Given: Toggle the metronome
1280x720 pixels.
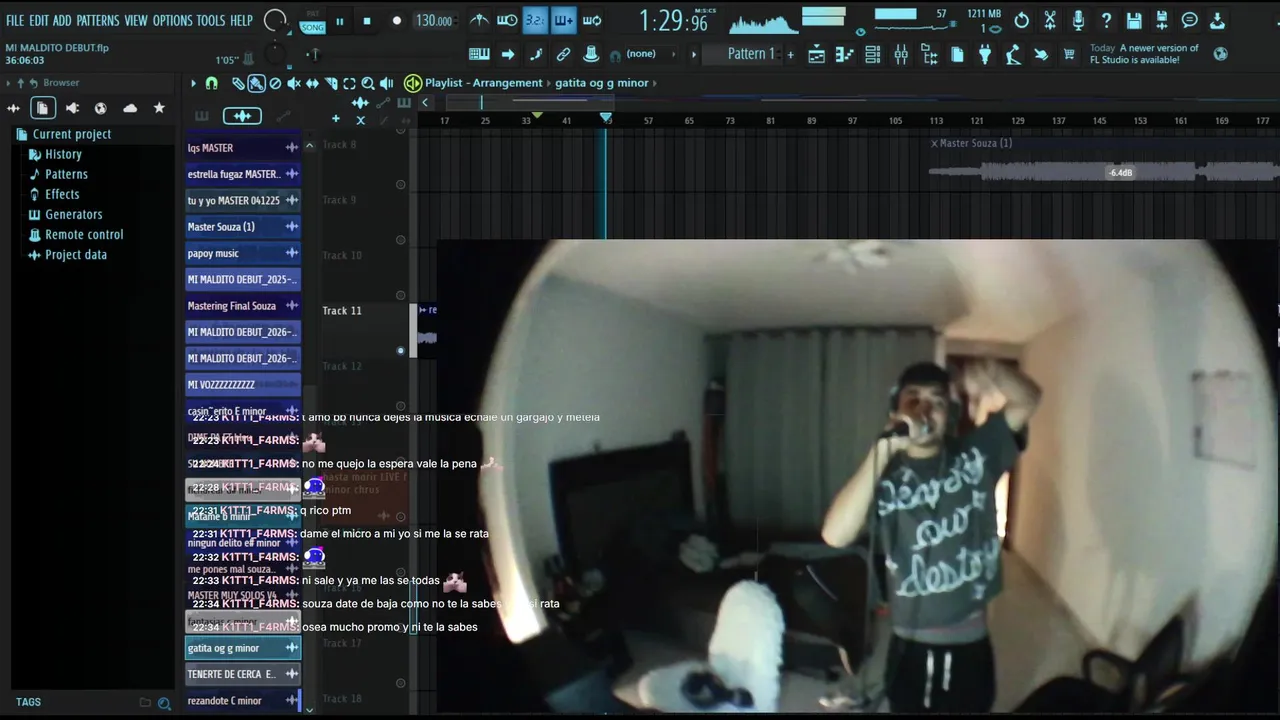Looking at the screenshot, I should click(479, 20).
